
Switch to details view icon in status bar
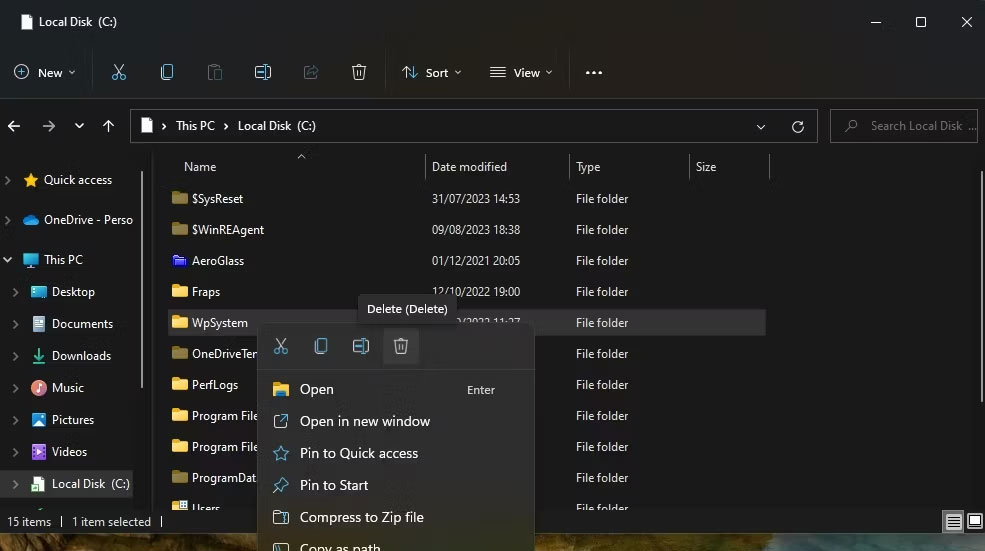(954, 521)
